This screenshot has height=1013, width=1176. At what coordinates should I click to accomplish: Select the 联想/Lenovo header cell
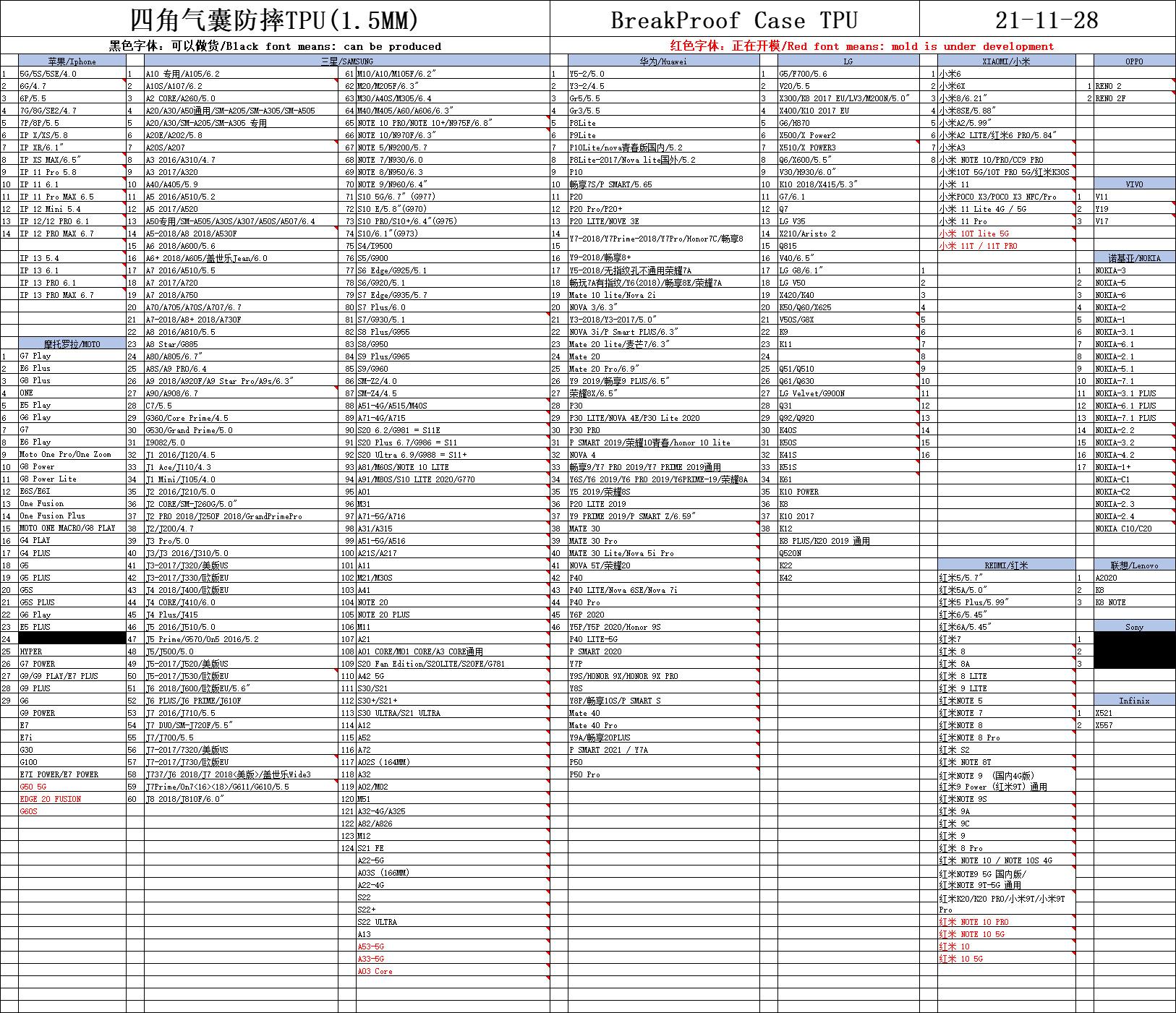1135,565
